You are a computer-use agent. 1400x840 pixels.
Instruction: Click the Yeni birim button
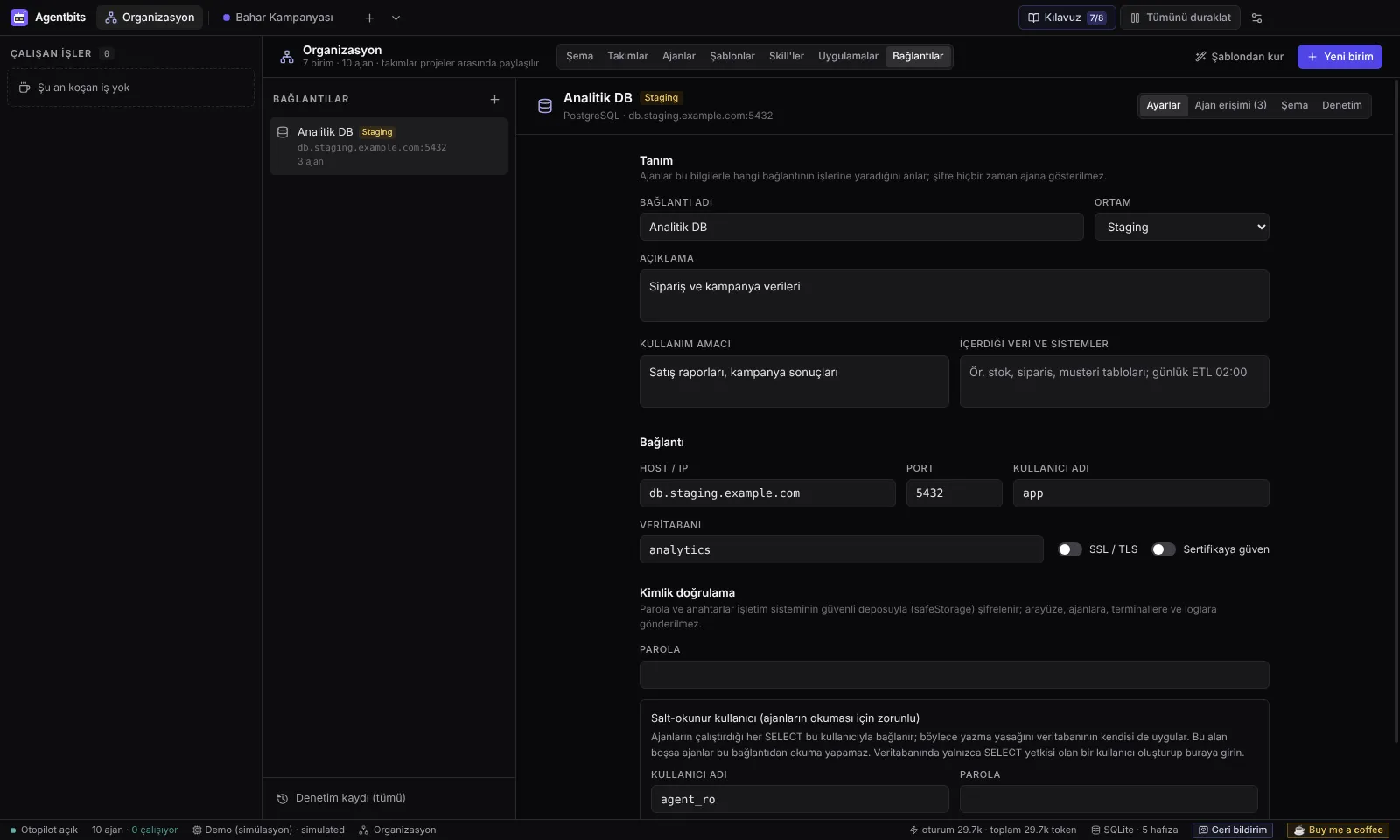pyautogui.click(x=1340, y=57)
